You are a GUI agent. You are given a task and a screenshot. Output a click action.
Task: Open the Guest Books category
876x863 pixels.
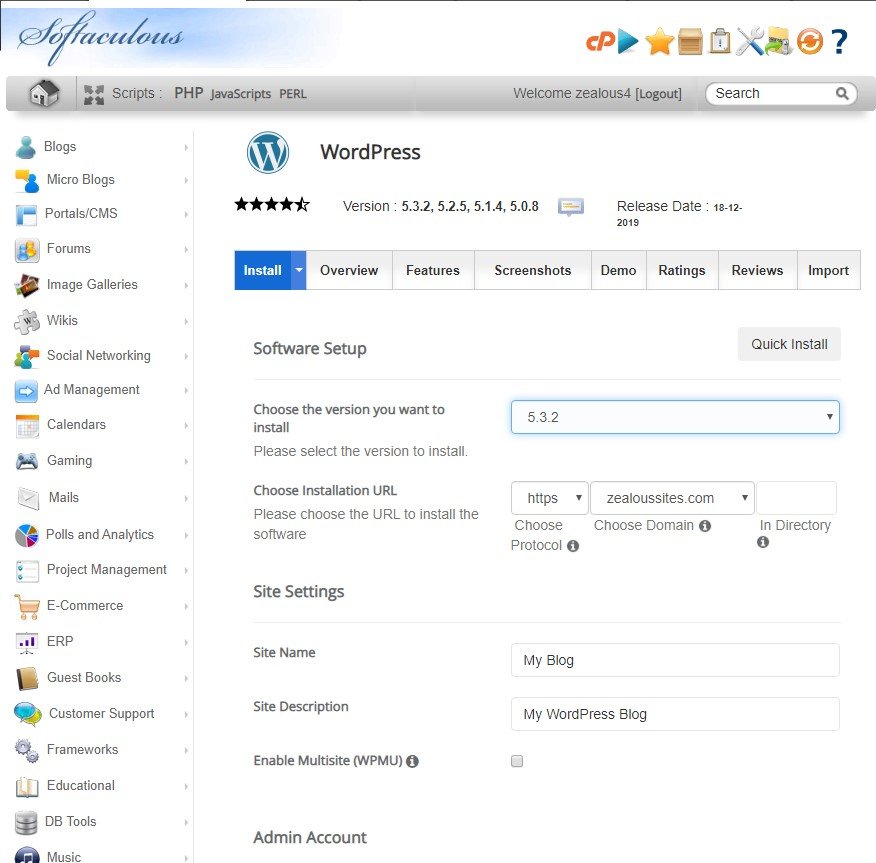pos(84,678)
